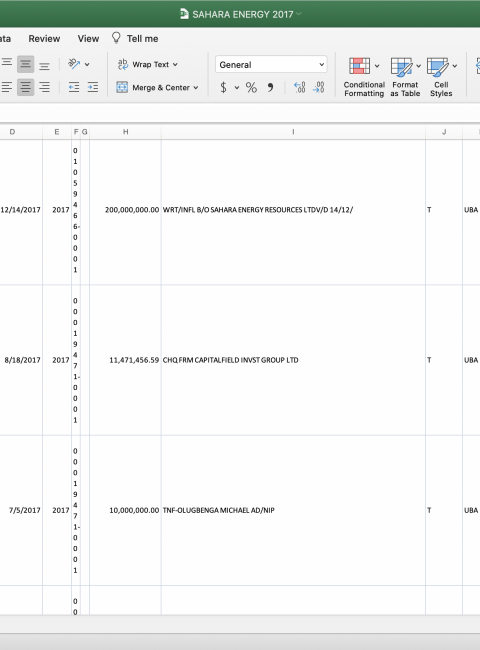Click Increase Decimal icon
480x650 pixels.
point(299,87)
